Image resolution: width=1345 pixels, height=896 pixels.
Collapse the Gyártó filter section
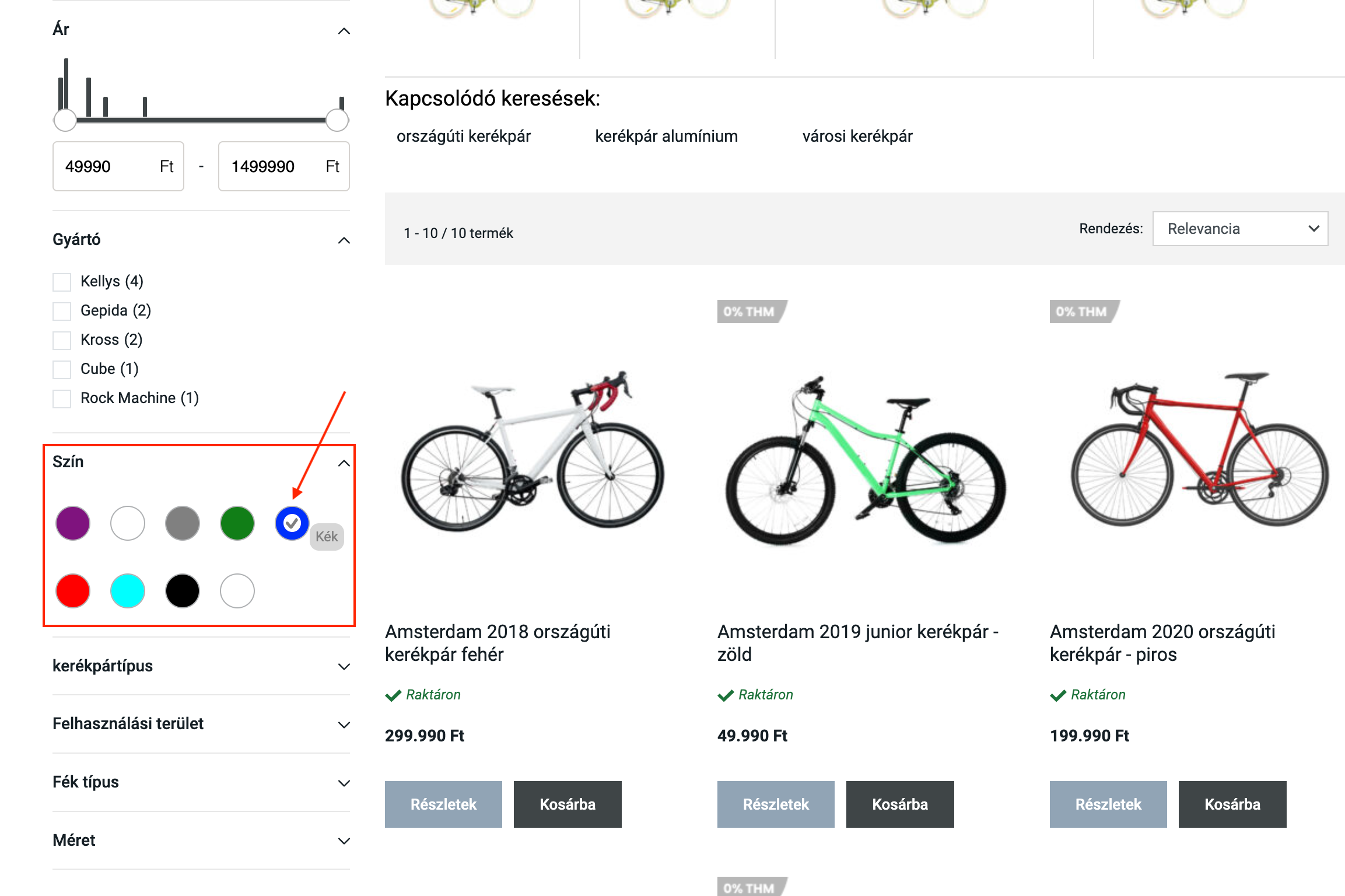[344, 240]
